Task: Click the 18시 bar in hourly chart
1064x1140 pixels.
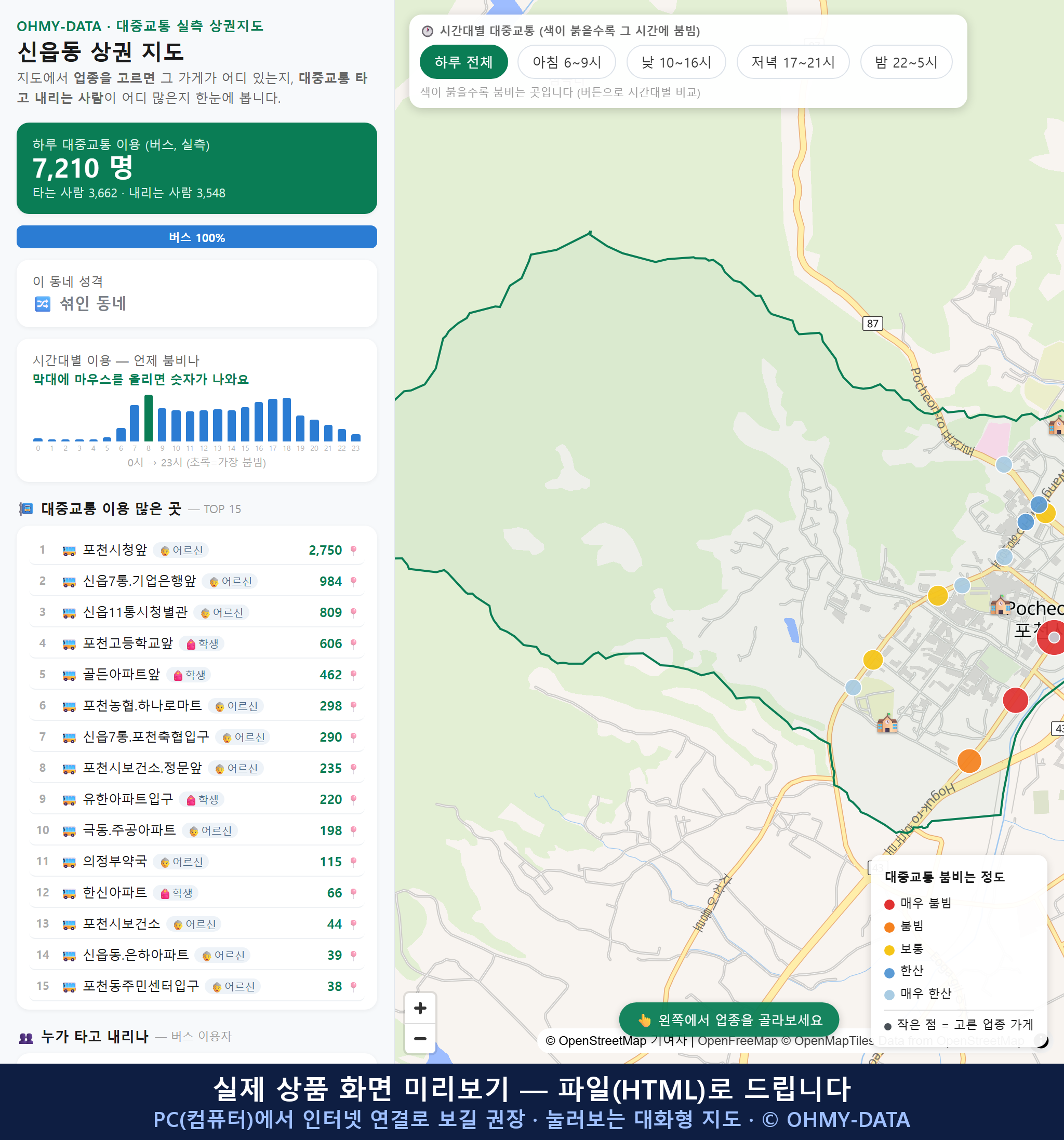Action: point(287,419)
